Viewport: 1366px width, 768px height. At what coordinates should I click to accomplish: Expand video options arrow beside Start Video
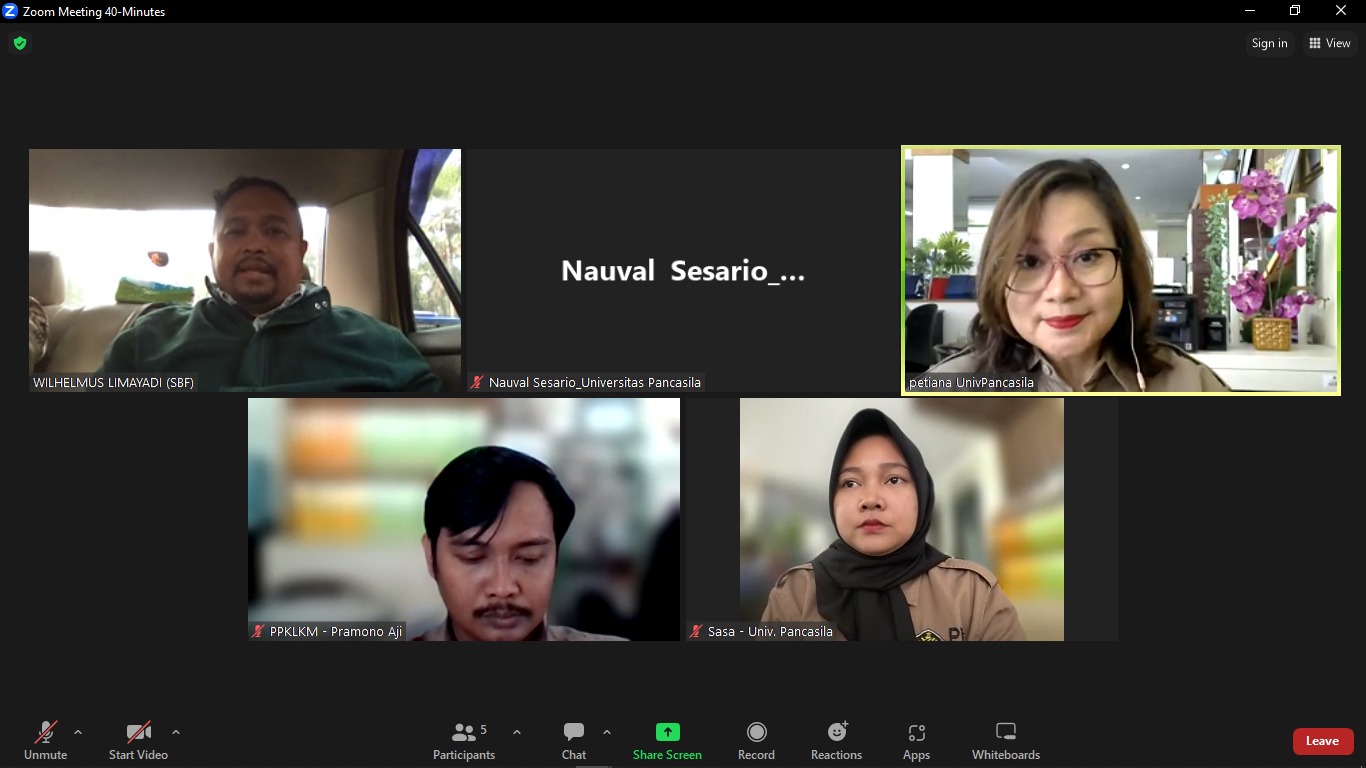[x=176, y=732]
